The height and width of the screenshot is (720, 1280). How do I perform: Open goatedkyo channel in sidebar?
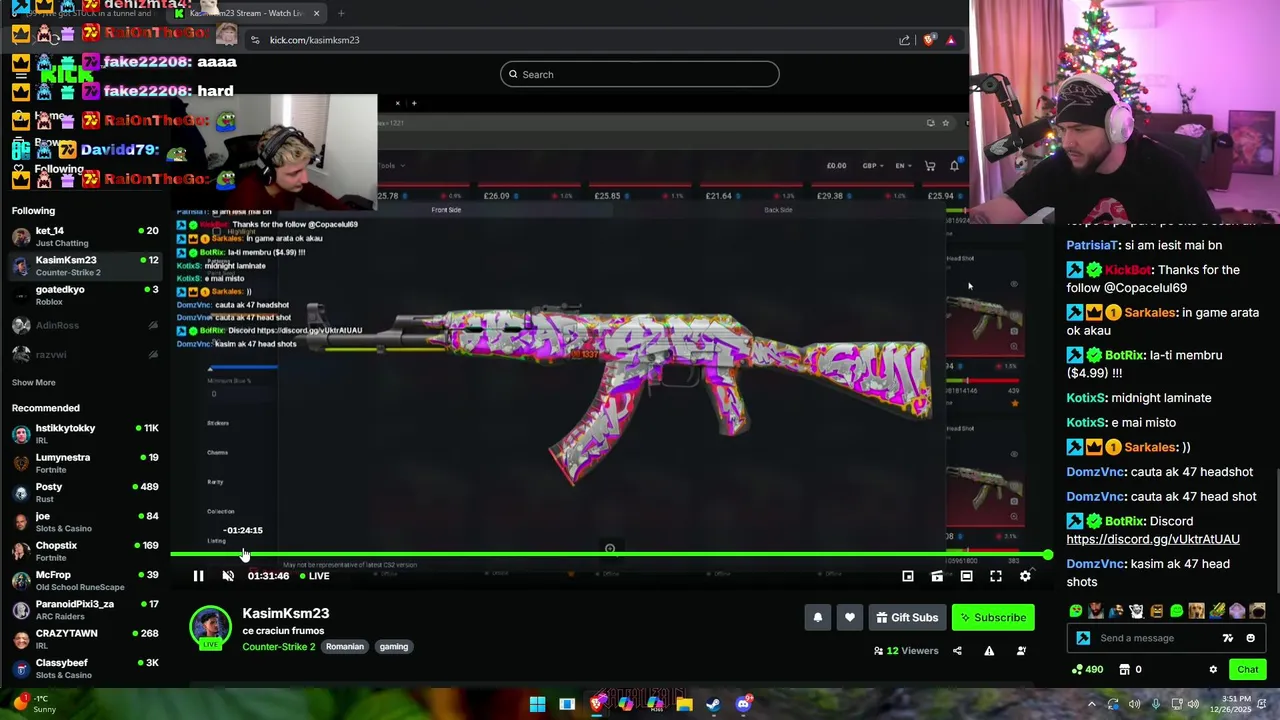85,295
